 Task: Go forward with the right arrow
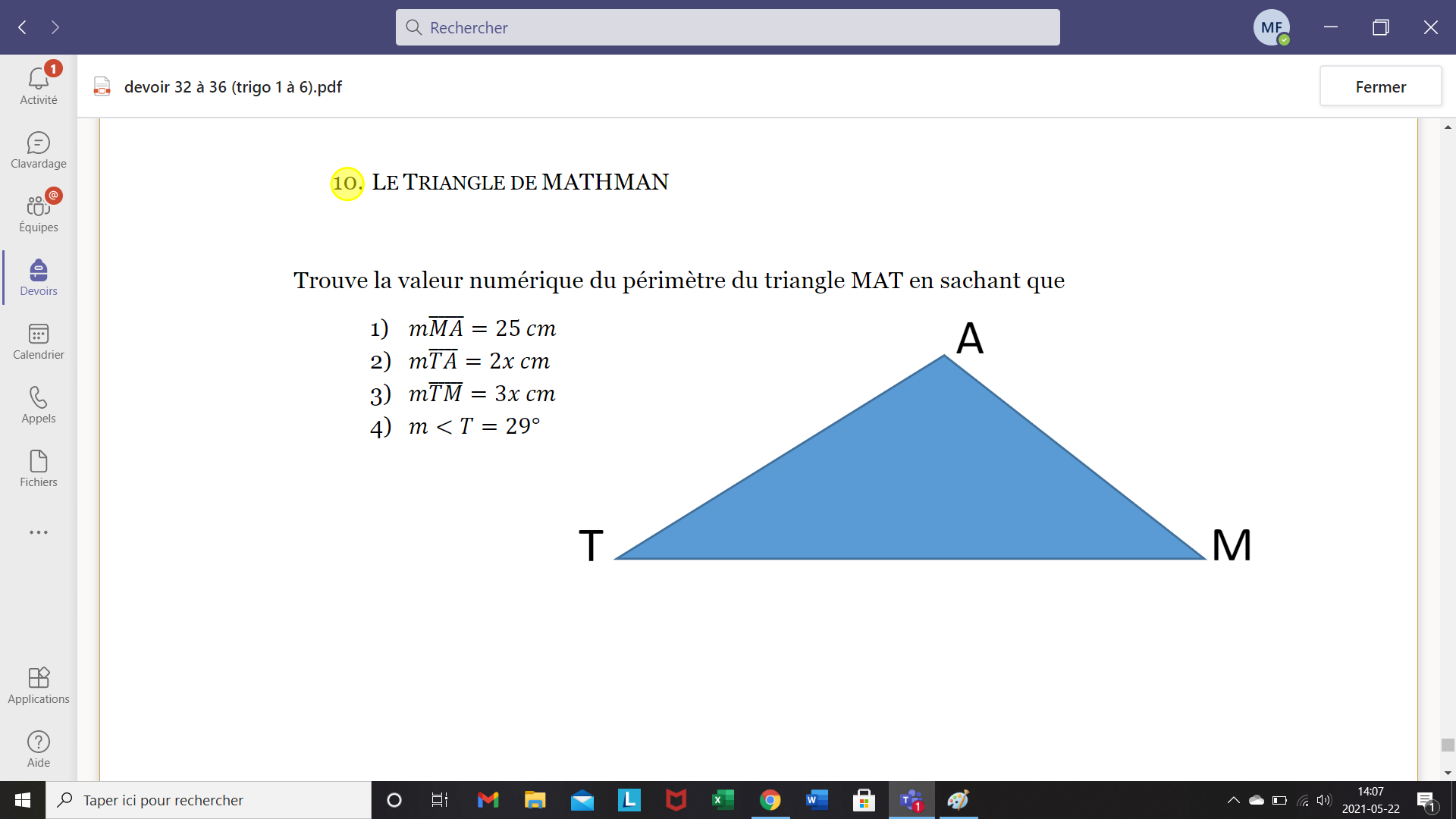tap(55, 27)
